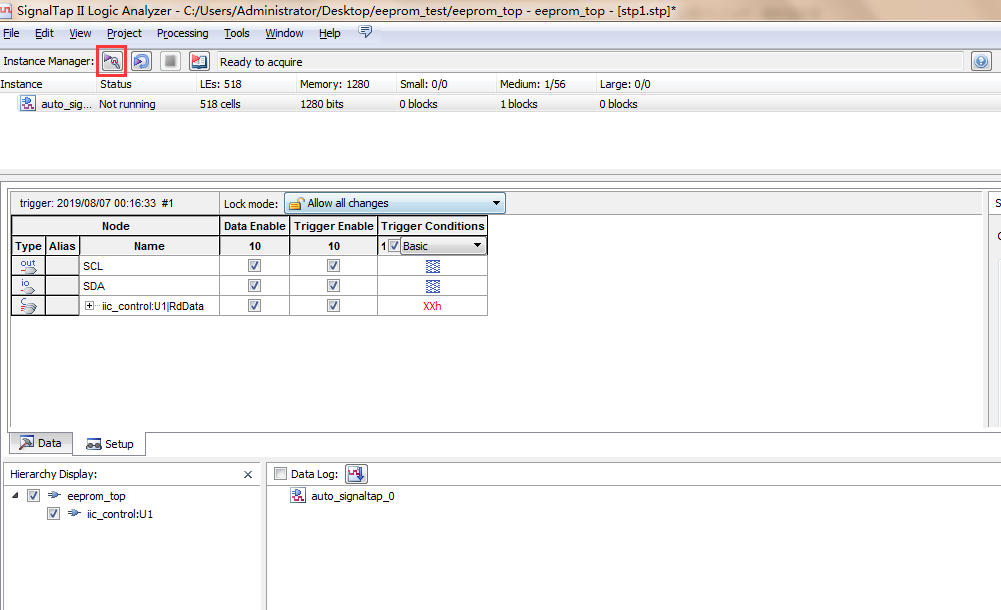Open the Basic trigger type dropdown
Image resolution: width=1001 pixels, height=610 pixels.
[443, 246]
